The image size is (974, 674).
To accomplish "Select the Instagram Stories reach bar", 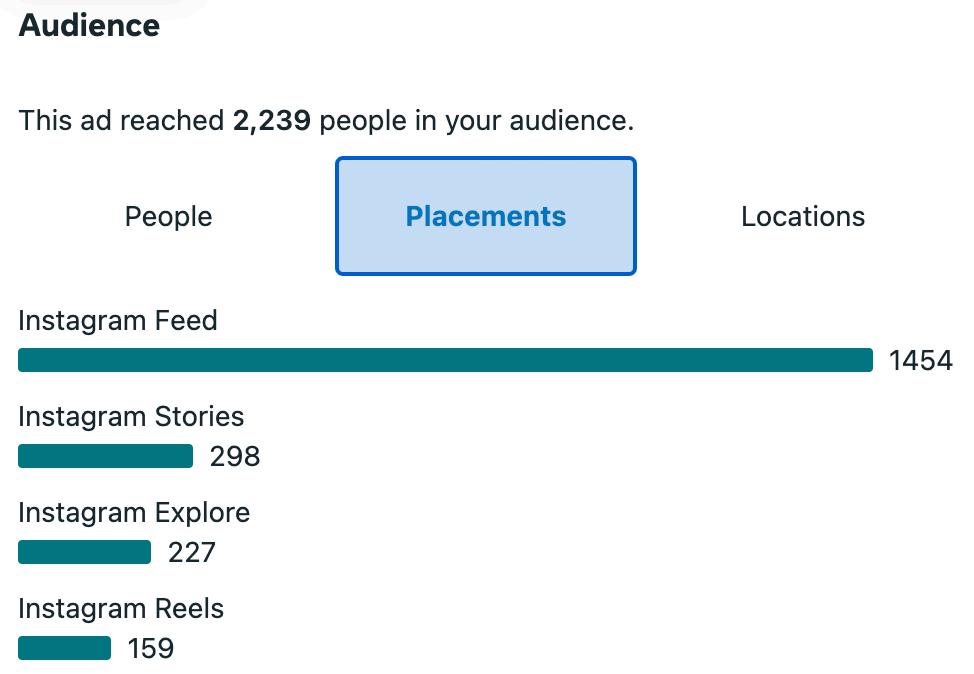I will click(105, 456).
